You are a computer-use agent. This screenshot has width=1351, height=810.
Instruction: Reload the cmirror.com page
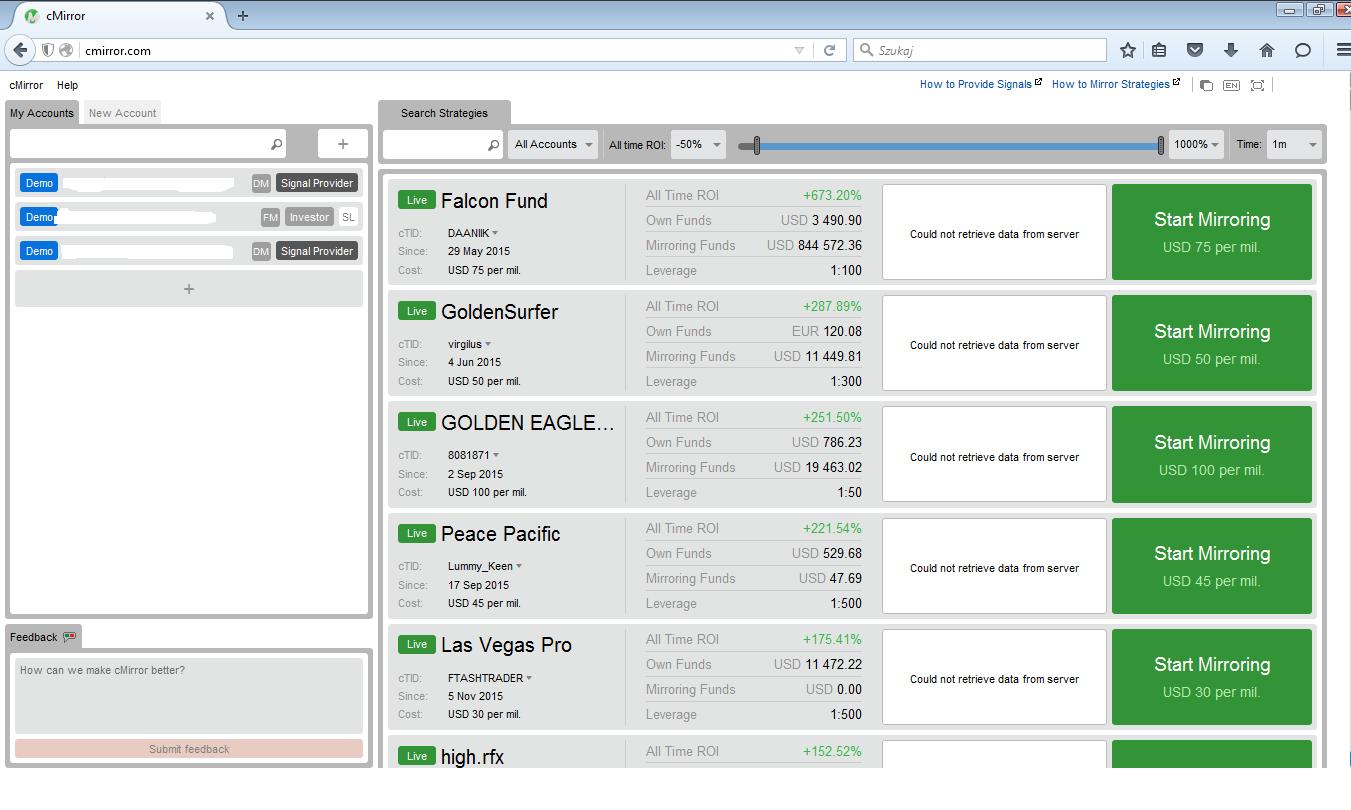[829, 50]
